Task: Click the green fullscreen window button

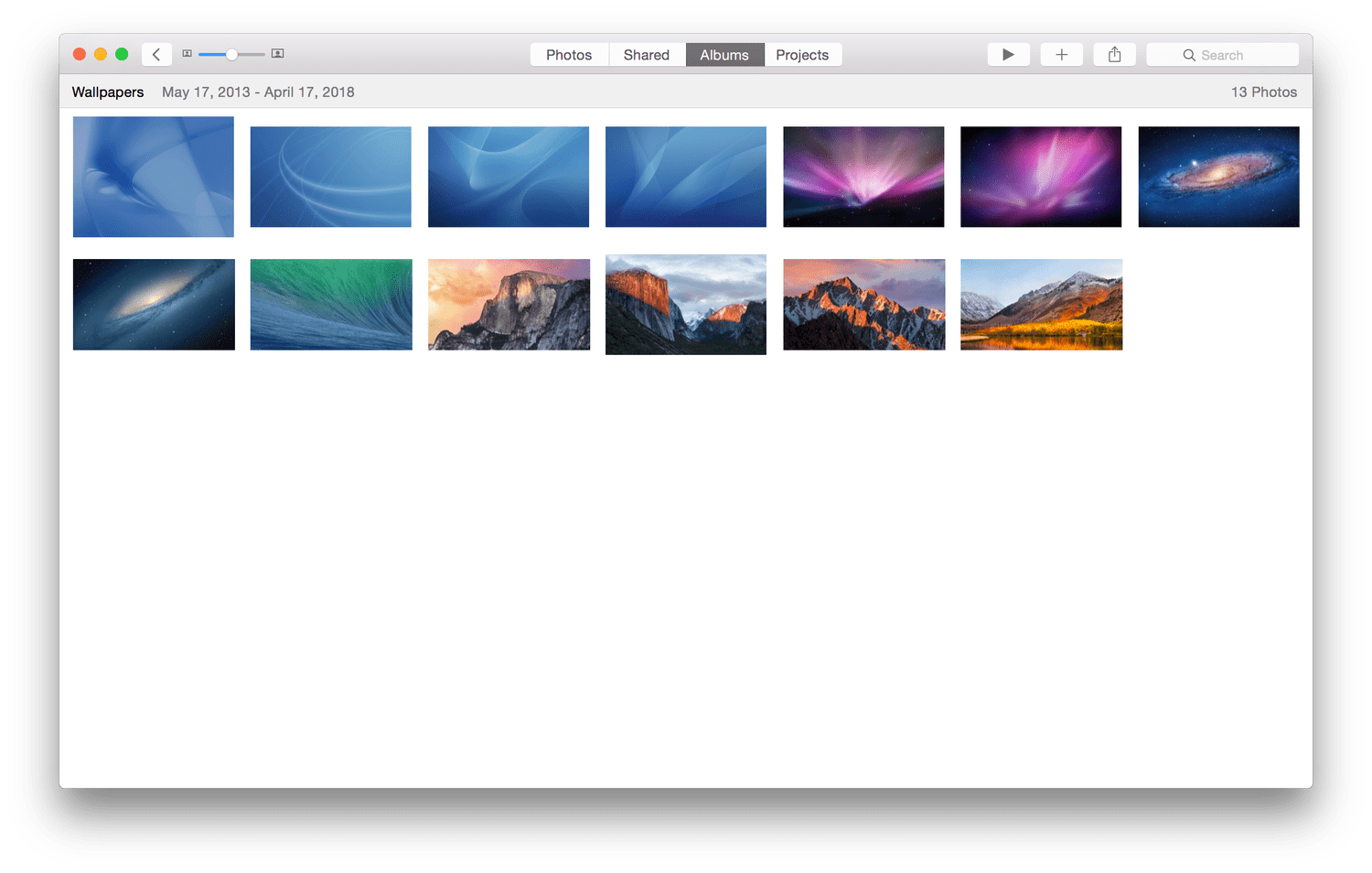Action: (122, 55)
